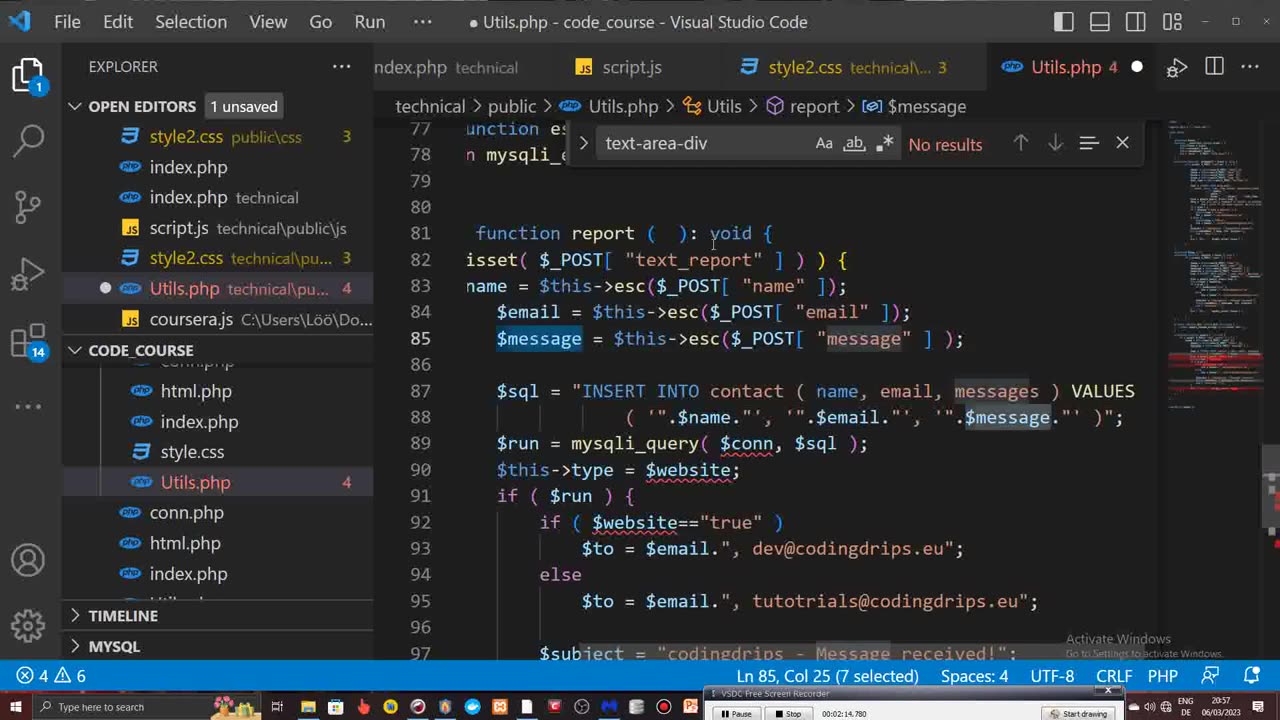
Task: Open the Go menu
Action: pos(320,22)
